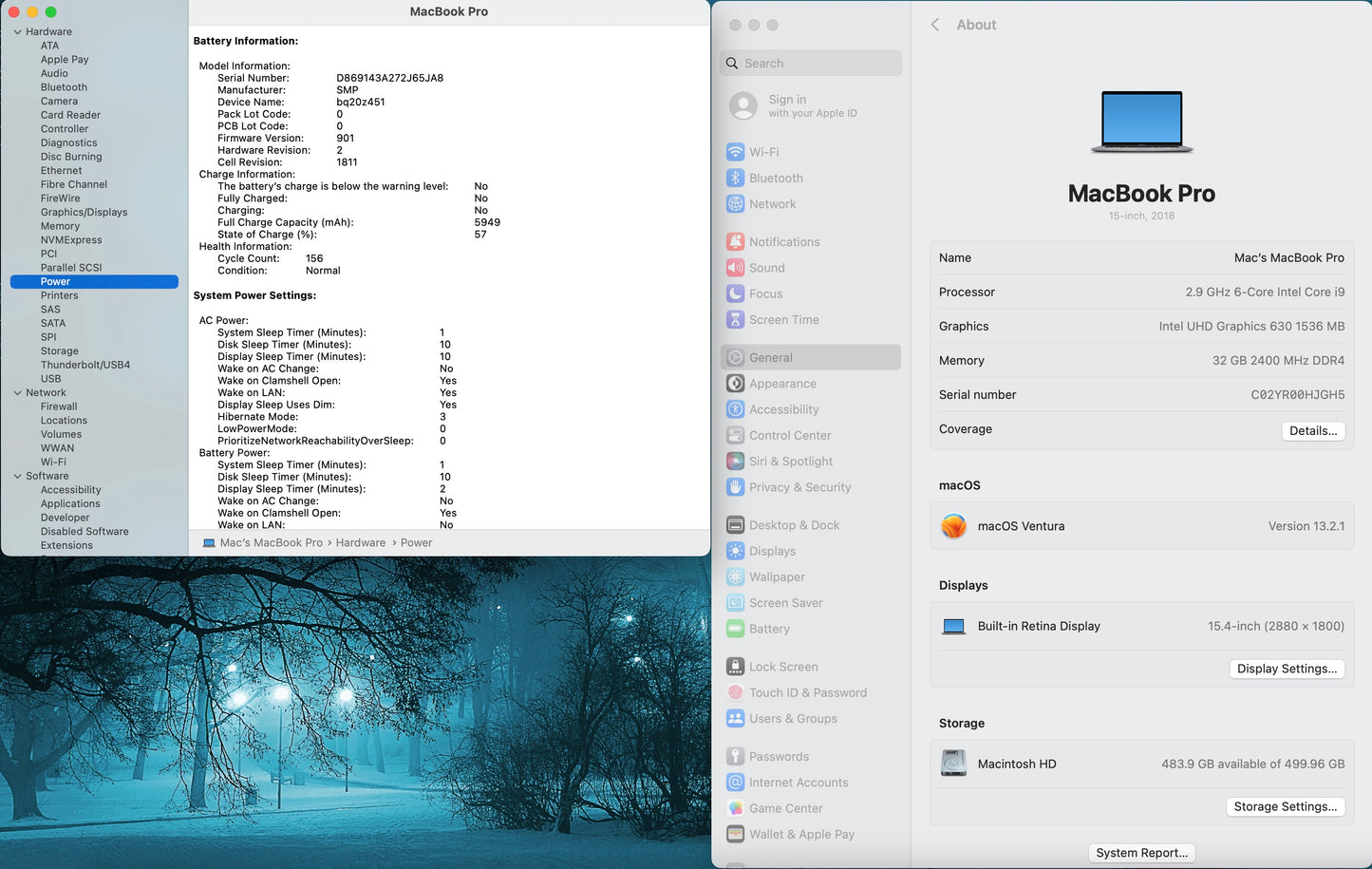This screenshot has height=869, width=1372.
Task: Open Bluetooth settings via its icon
Action: point(735,178)
